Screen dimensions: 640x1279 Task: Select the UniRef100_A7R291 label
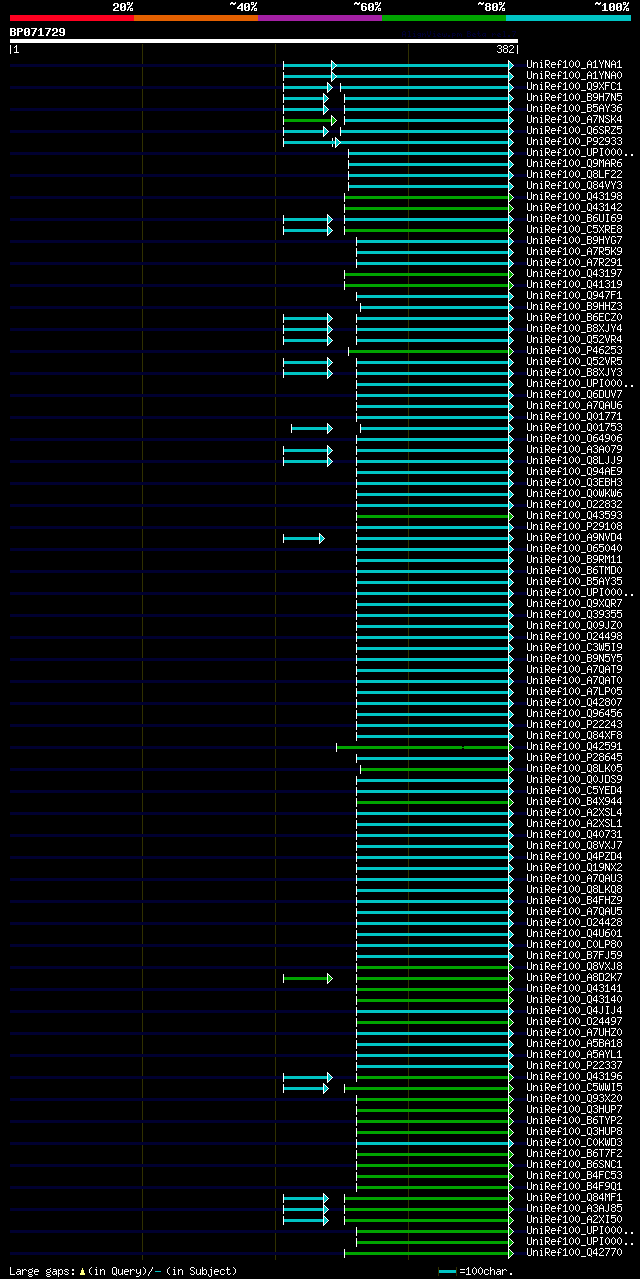pyautogui.click(x=574, y=262)
